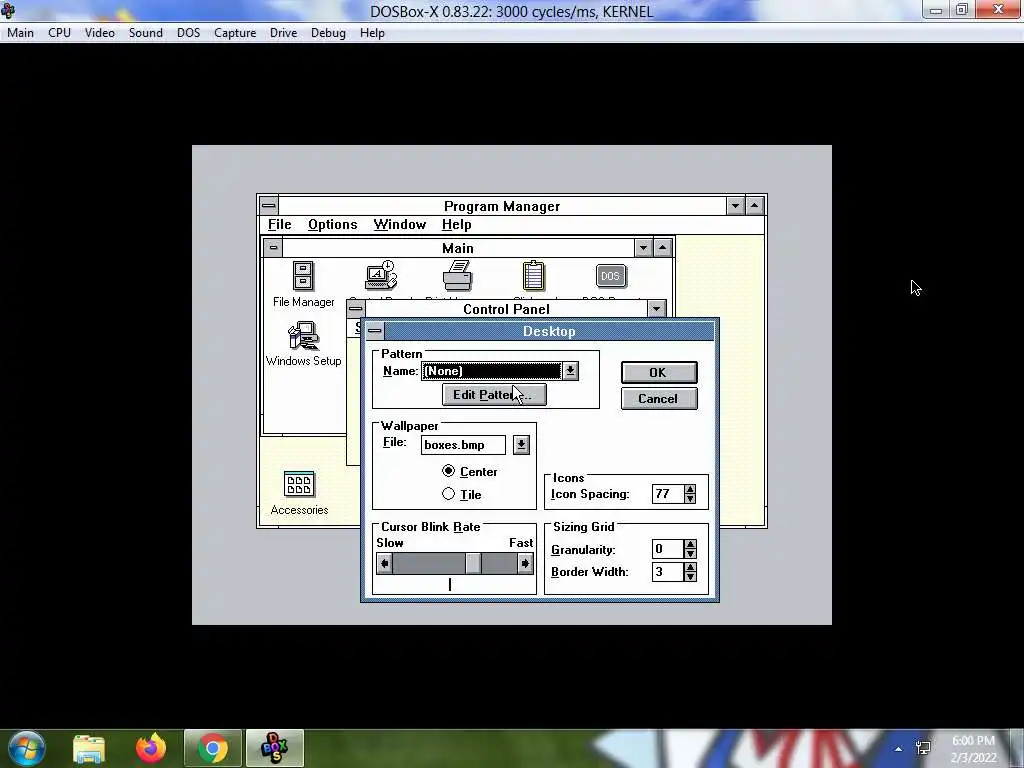Image resolution: width=1024 pixels, height=768 pixels.
Task: Decrease Icon Spacing value
Action: point(690,498)
